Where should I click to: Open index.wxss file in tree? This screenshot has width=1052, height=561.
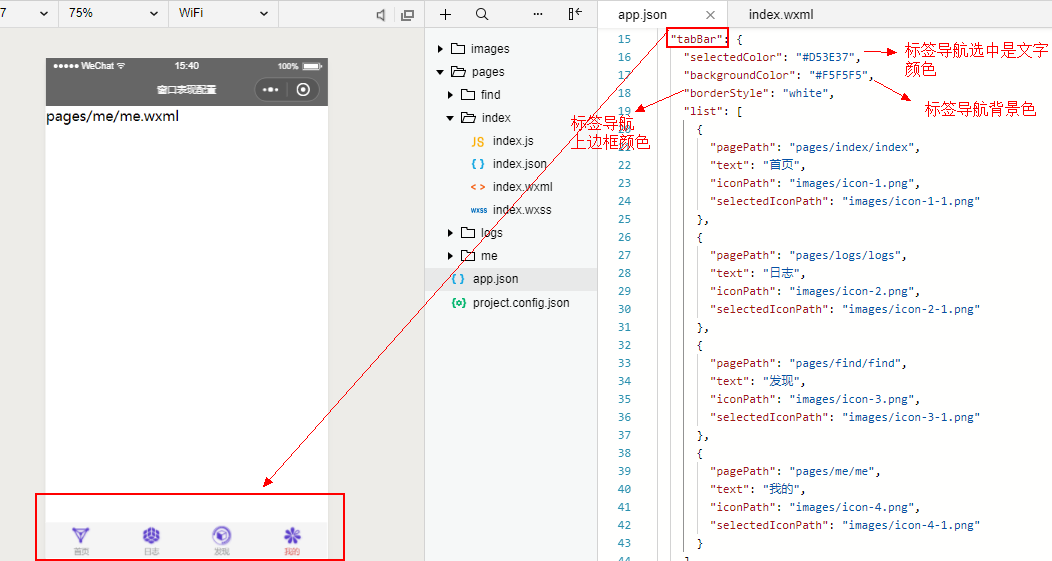click(522, 209)
